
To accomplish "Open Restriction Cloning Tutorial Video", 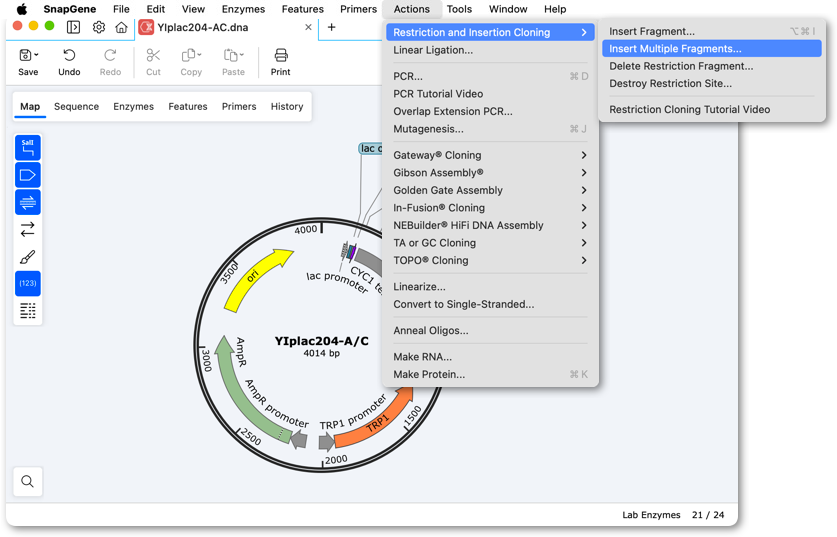I will (712, 109).
